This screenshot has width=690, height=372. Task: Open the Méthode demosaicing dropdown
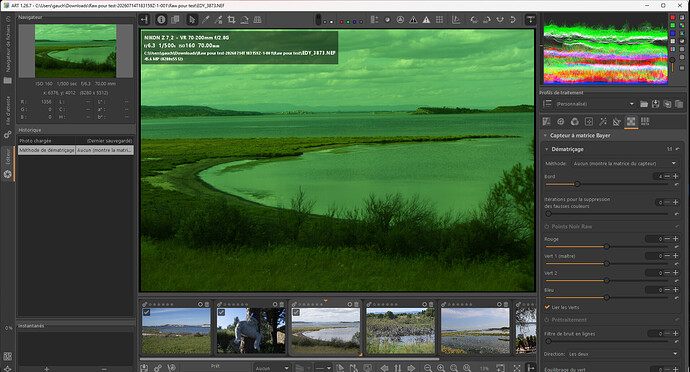625,163
